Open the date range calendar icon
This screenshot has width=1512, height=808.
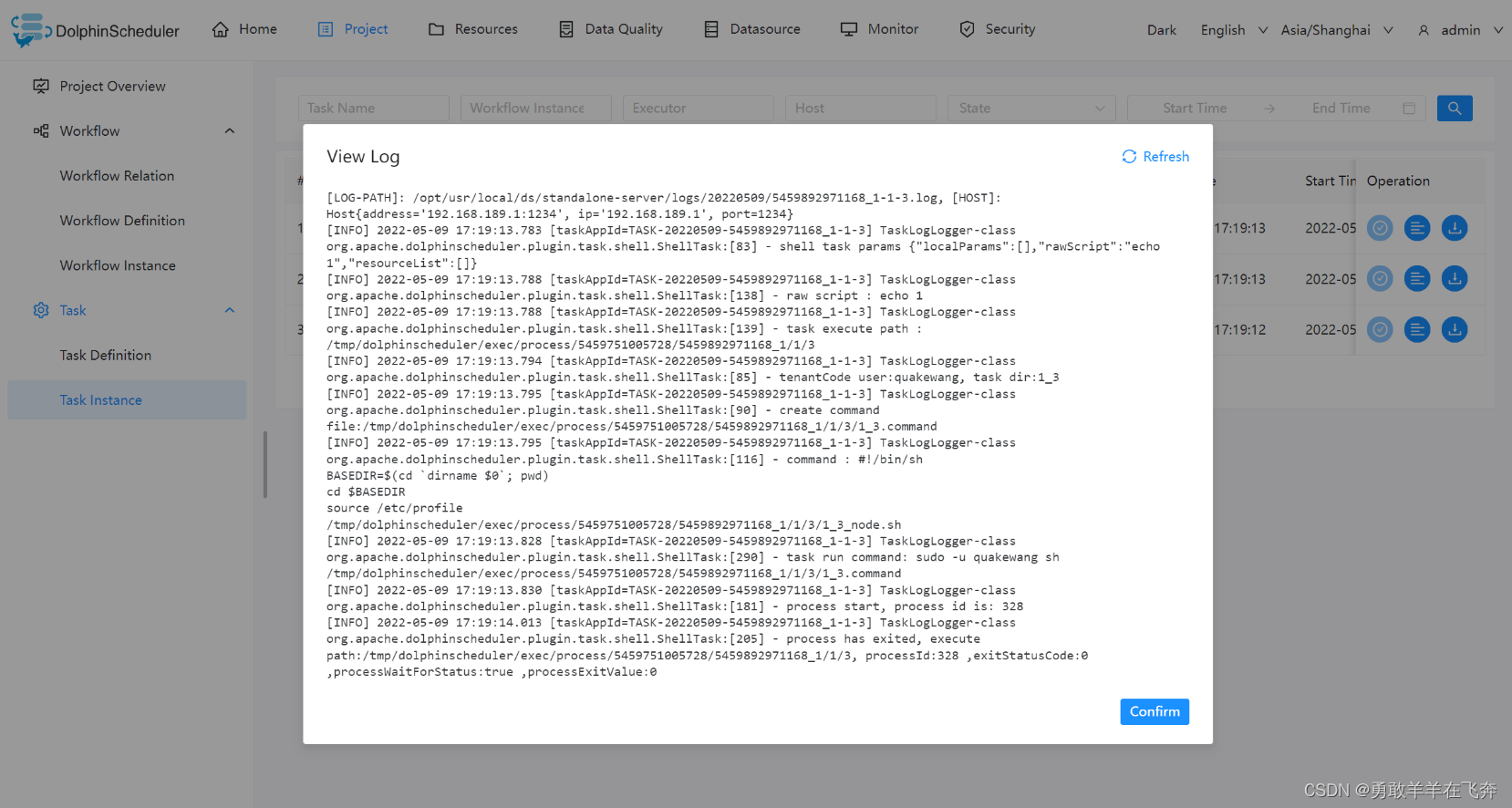click(1409, 108)
